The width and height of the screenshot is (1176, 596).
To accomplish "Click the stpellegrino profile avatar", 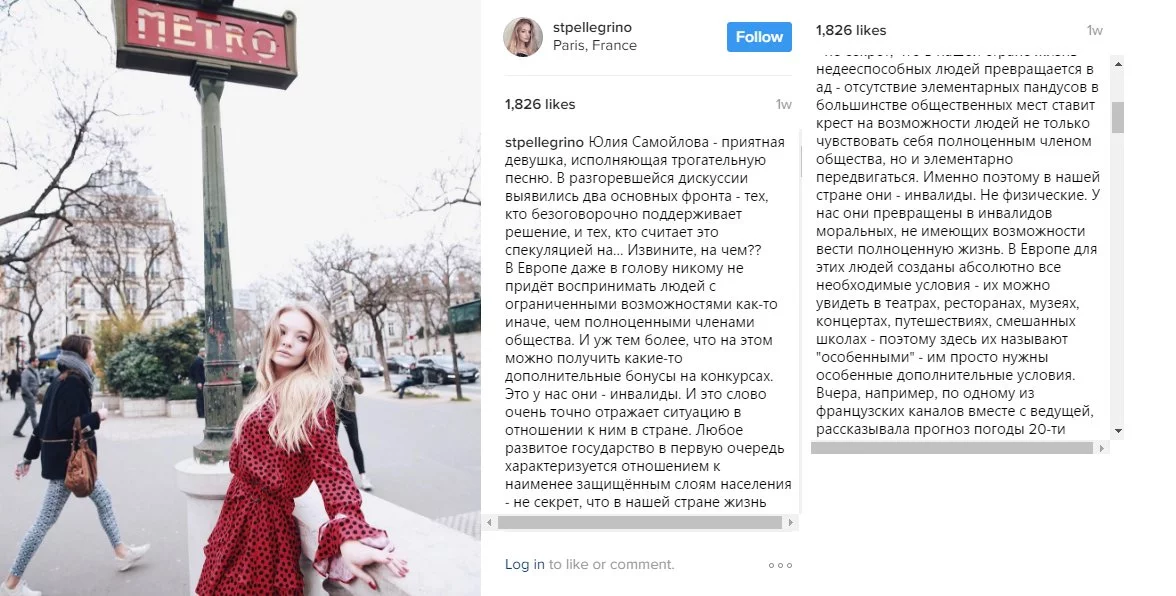I will point(523,37).
